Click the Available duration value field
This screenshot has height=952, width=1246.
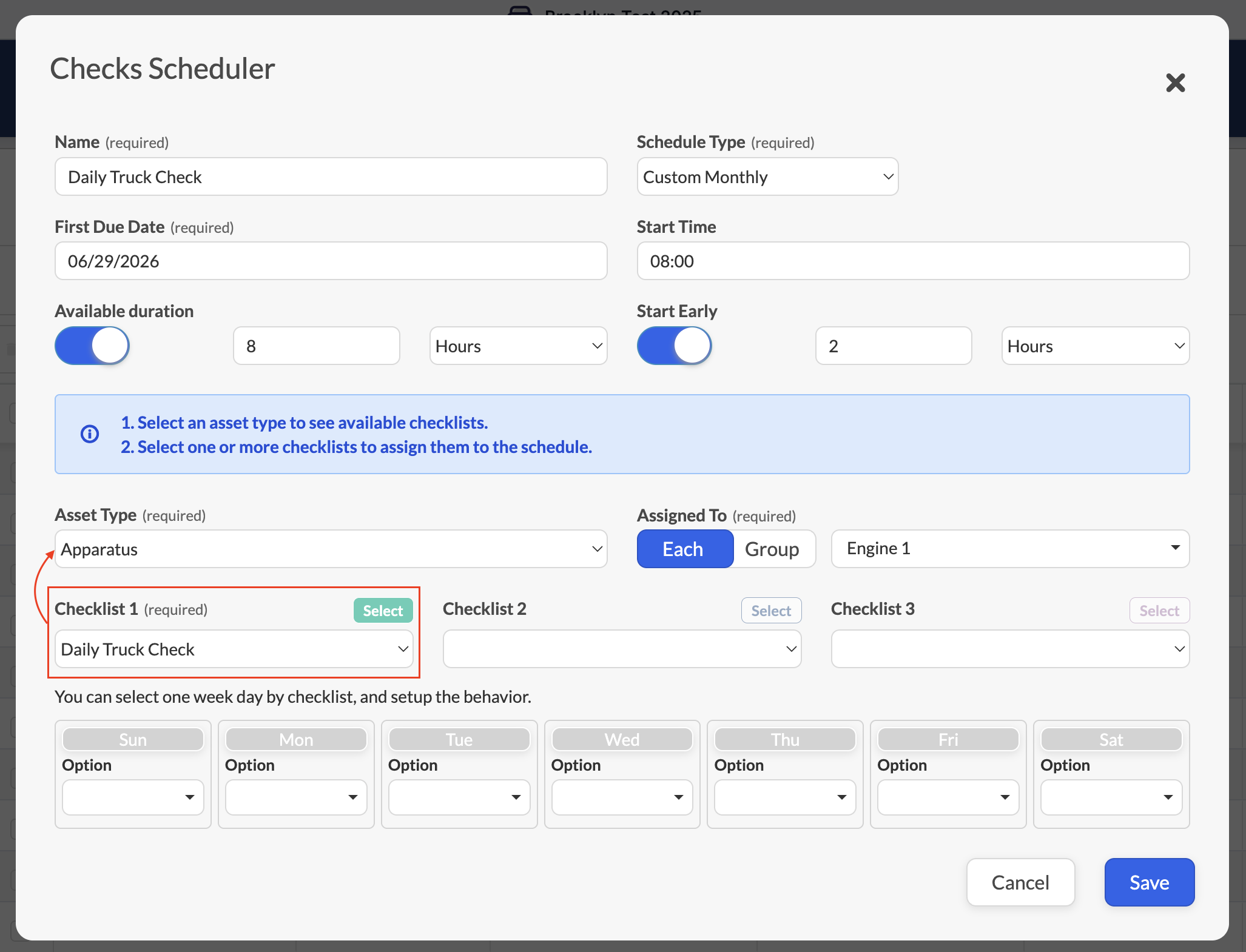(x=316, y=346)
